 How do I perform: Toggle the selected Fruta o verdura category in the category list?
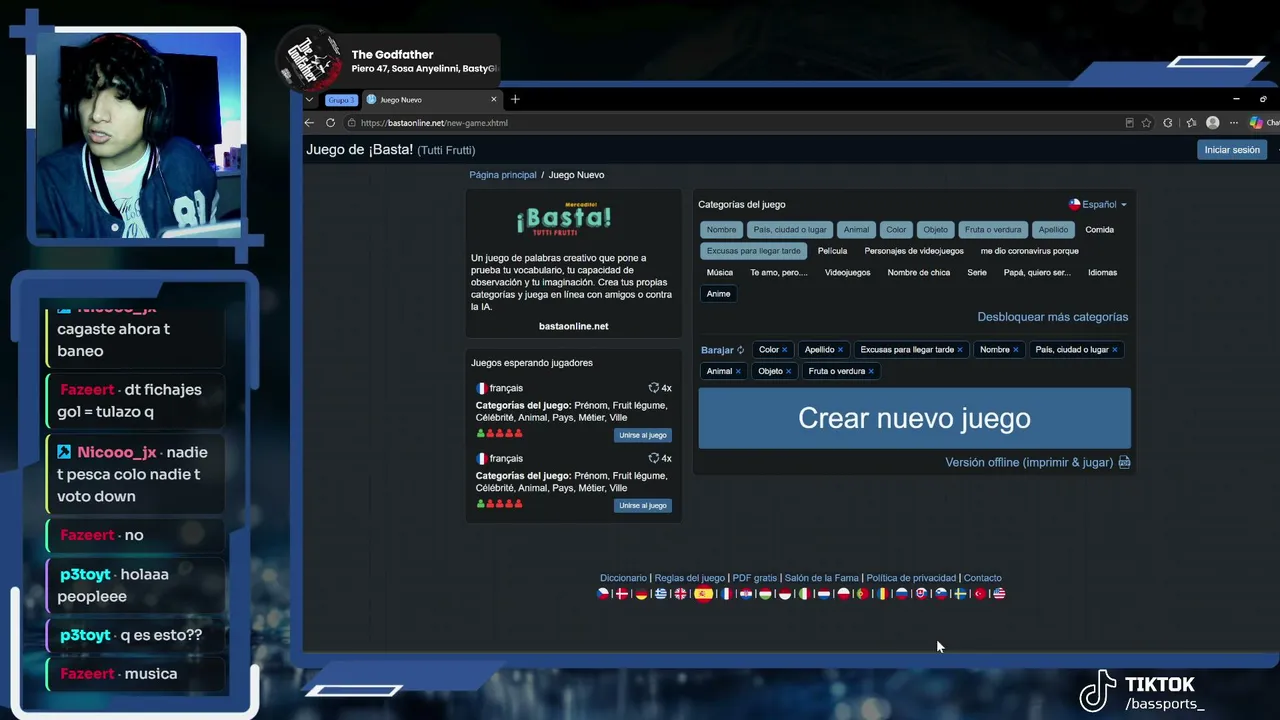(x=993, y=230)
